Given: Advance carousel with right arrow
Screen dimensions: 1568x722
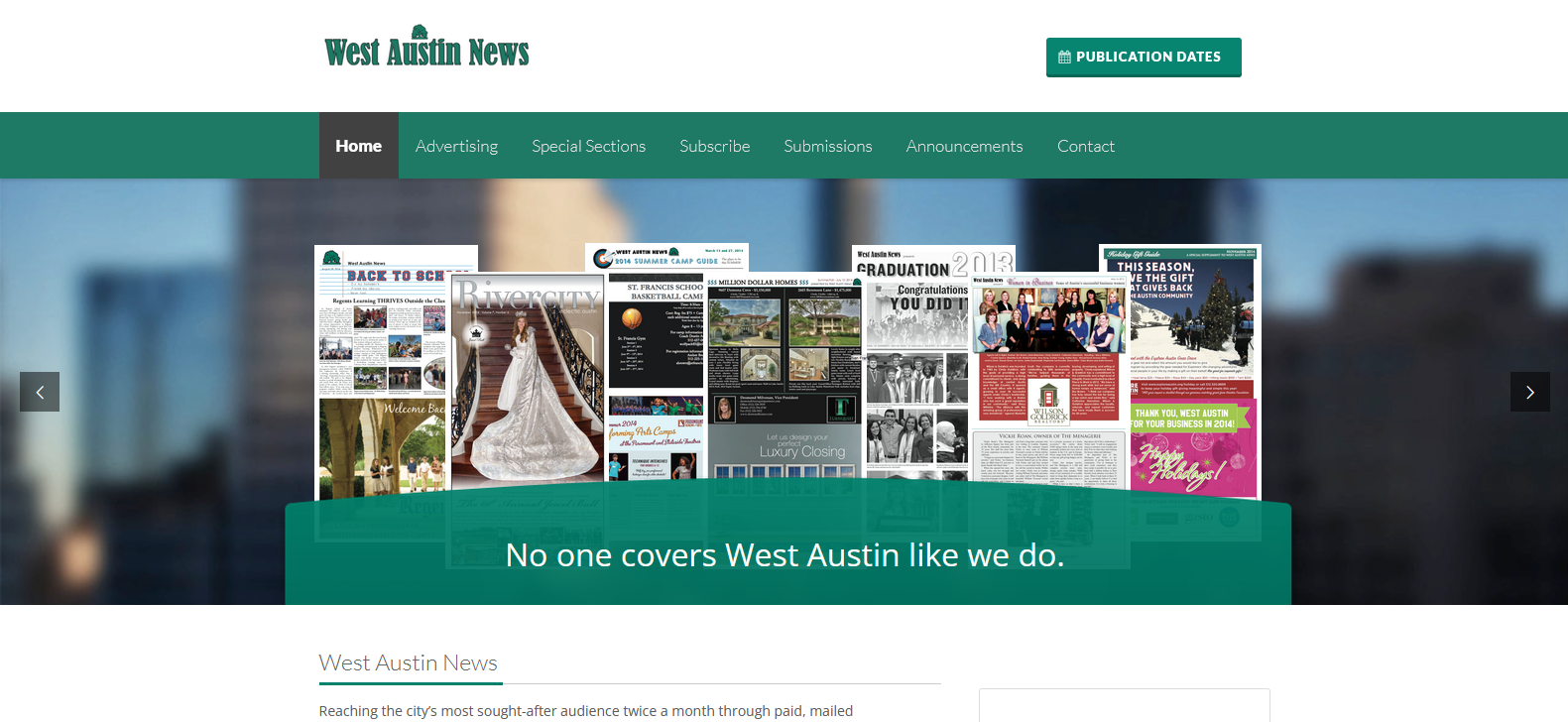Looking at the screenshot, I should [x=1529, y=392].
